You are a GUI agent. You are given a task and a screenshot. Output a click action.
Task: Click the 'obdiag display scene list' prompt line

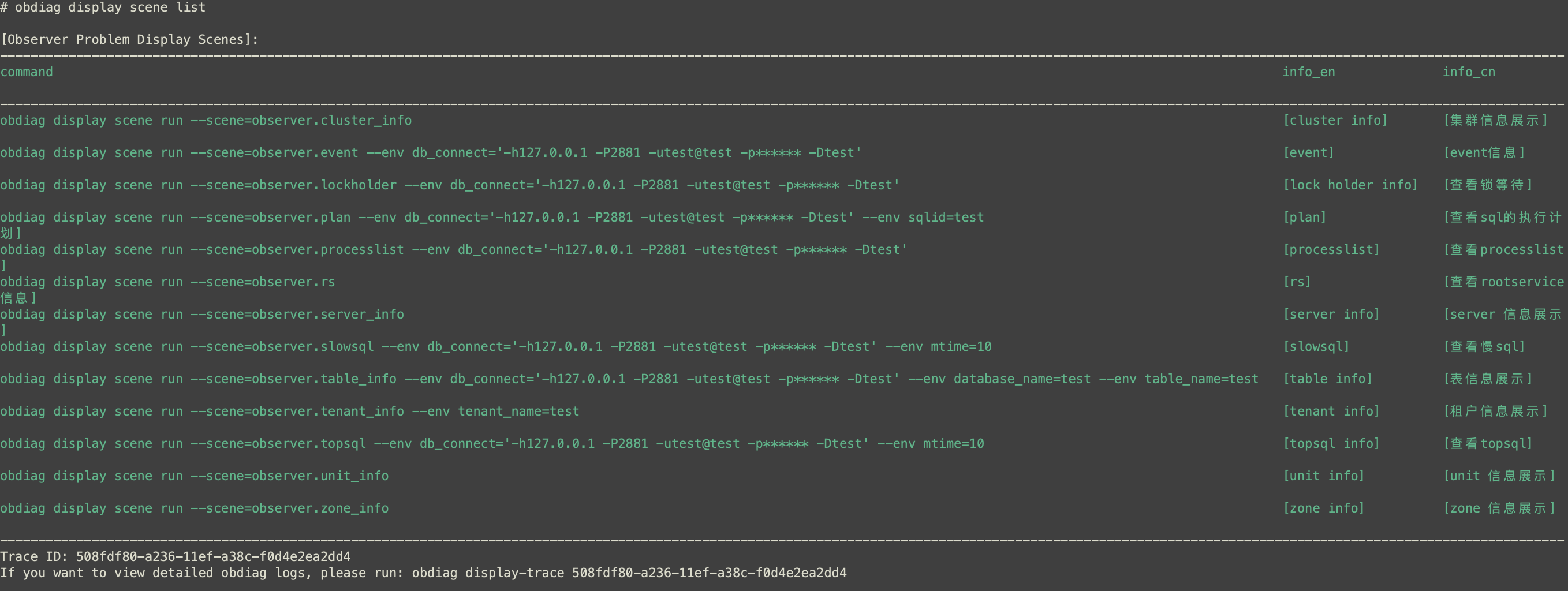[x=110, y=8]
